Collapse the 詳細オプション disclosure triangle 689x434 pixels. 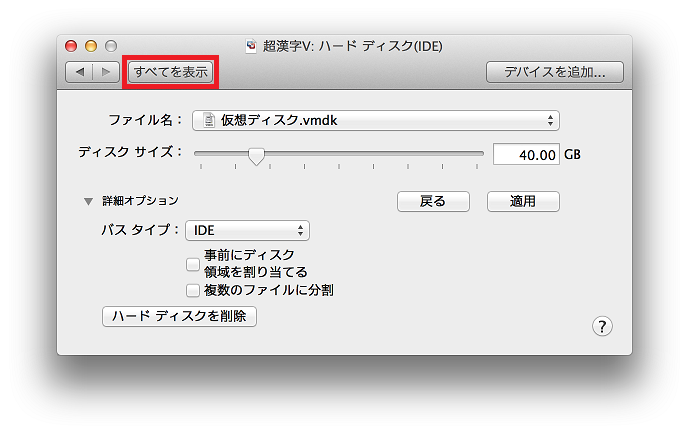click(89, 201)
